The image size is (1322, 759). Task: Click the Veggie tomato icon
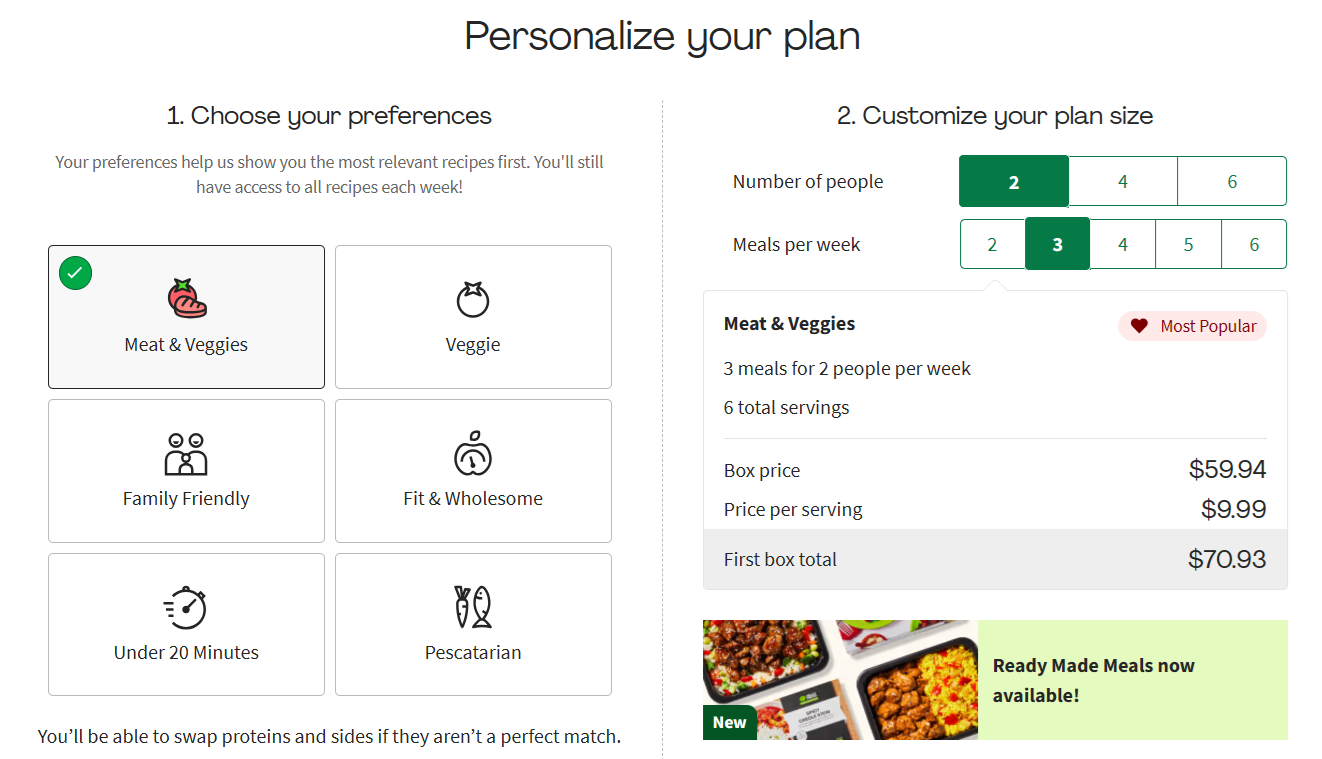coord(473,299)
